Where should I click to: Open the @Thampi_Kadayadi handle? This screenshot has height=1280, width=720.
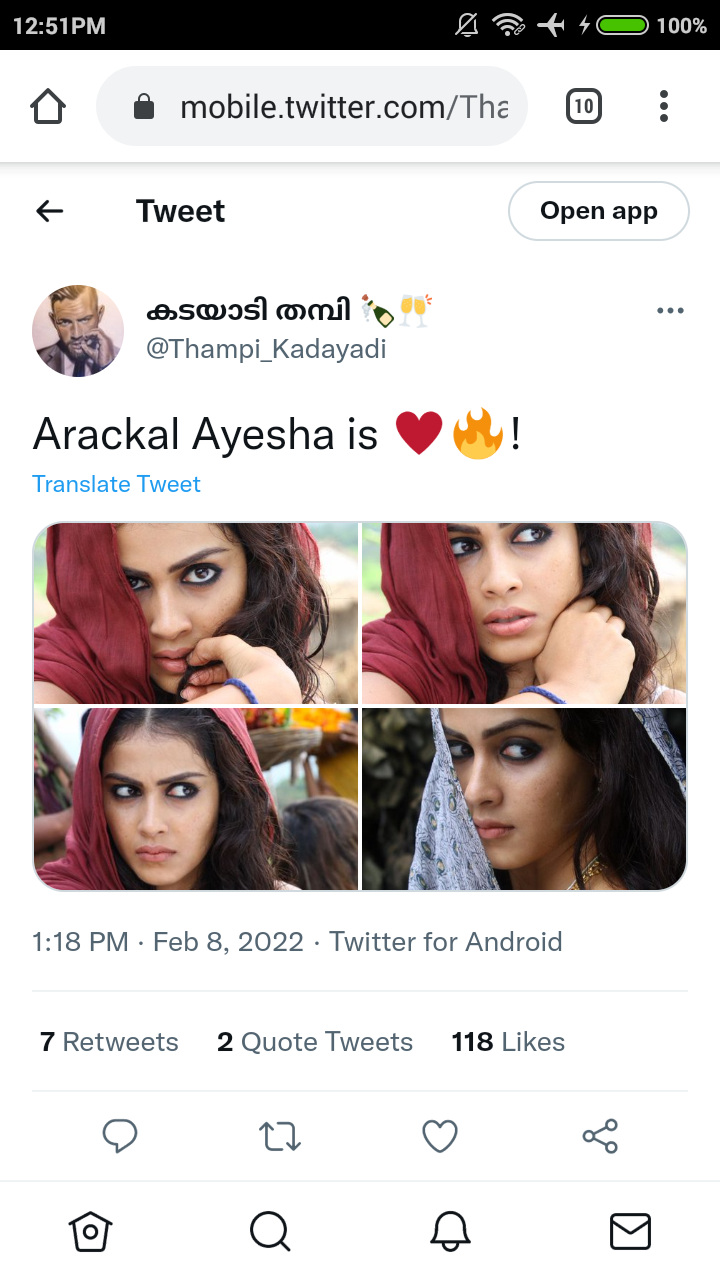pyautogui.click(x=266, y=349)
